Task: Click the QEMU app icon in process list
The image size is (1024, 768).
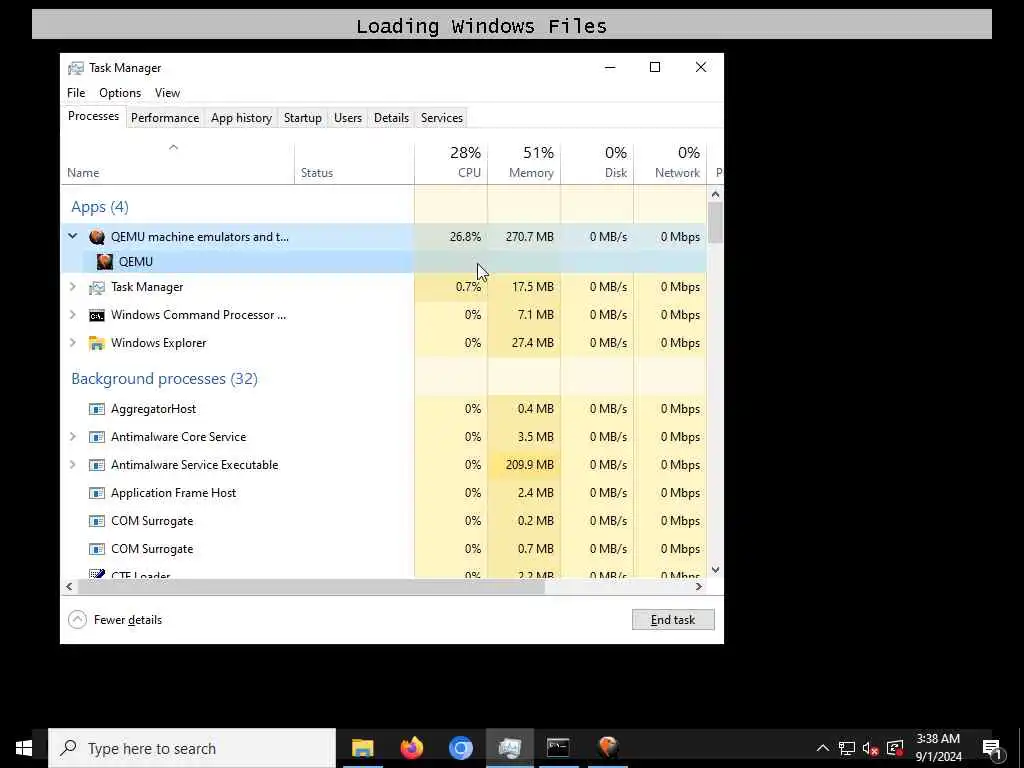Action: coord(97,237)
